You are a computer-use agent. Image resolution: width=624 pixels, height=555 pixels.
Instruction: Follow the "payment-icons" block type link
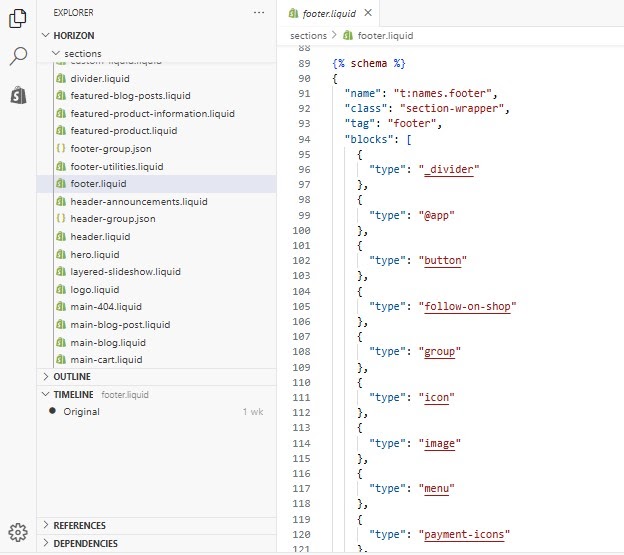pos(464,534)
